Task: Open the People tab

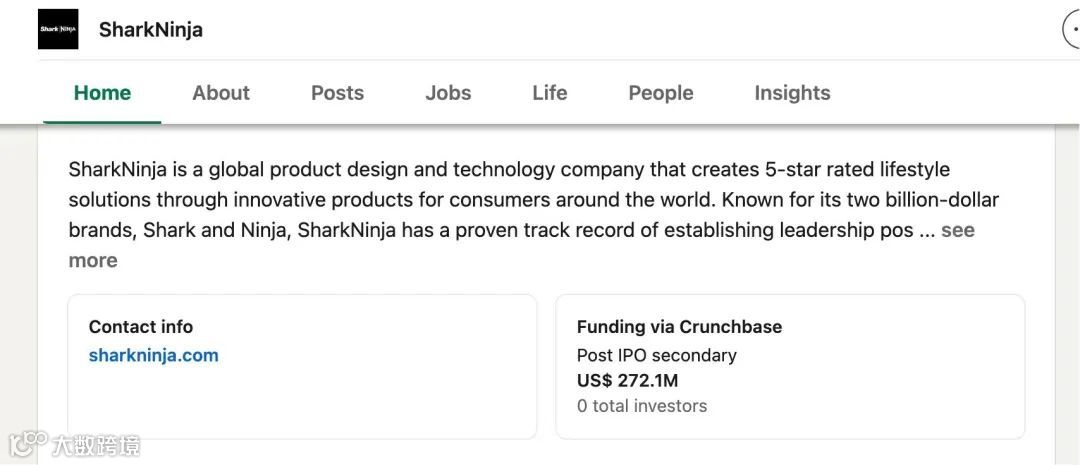Action: tap(661, 93)
